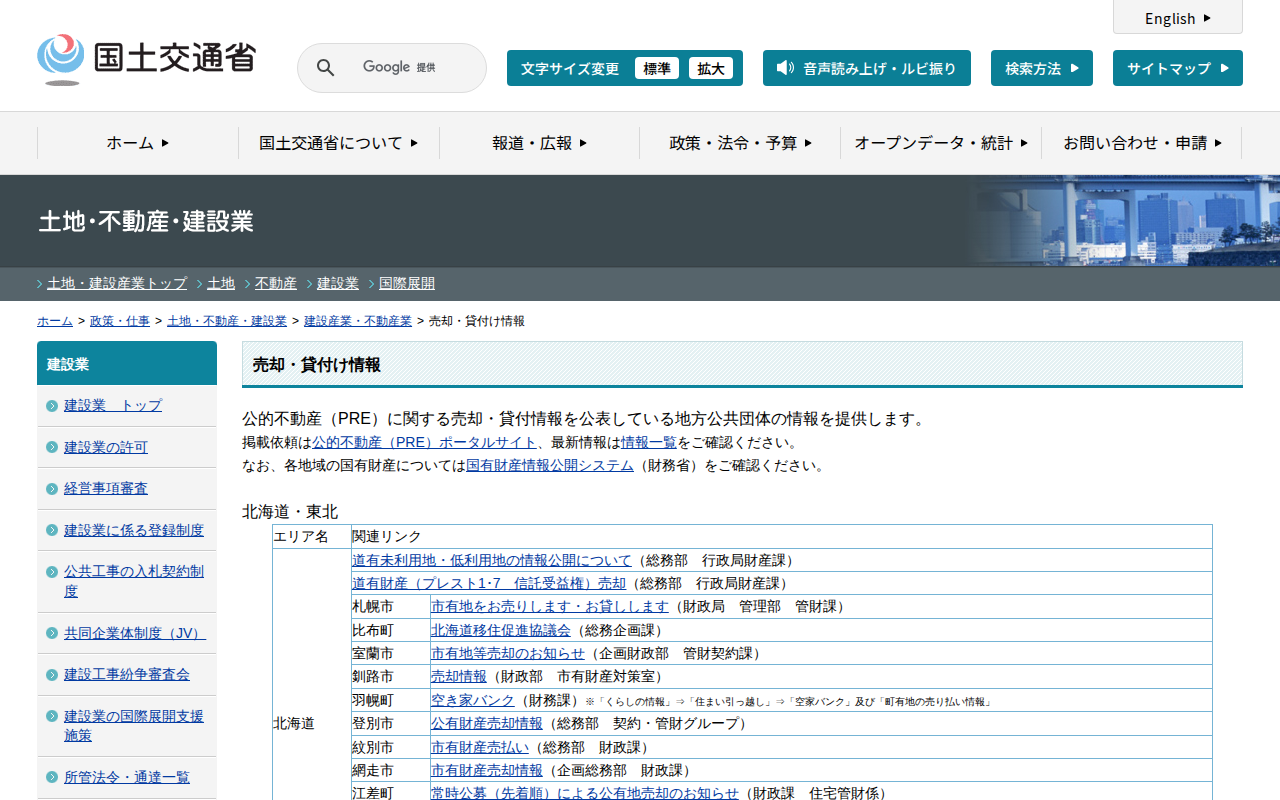Click the bullet icon beside 建設業の許可
This screenshot has width=1280, height=800.
tap(52, 447)
